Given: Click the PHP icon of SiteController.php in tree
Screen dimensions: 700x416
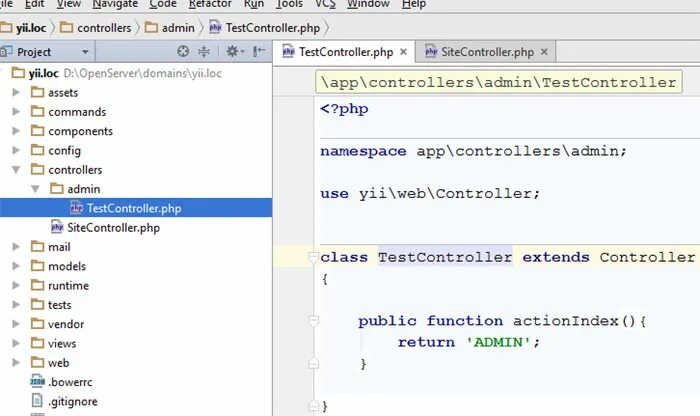Looking at the screenshot, I should tap(57, 227).
